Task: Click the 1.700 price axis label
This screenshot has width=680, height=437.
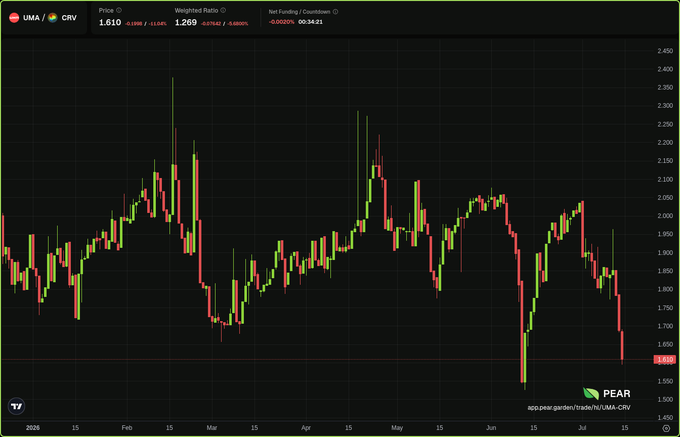Action: pos(665,326)
